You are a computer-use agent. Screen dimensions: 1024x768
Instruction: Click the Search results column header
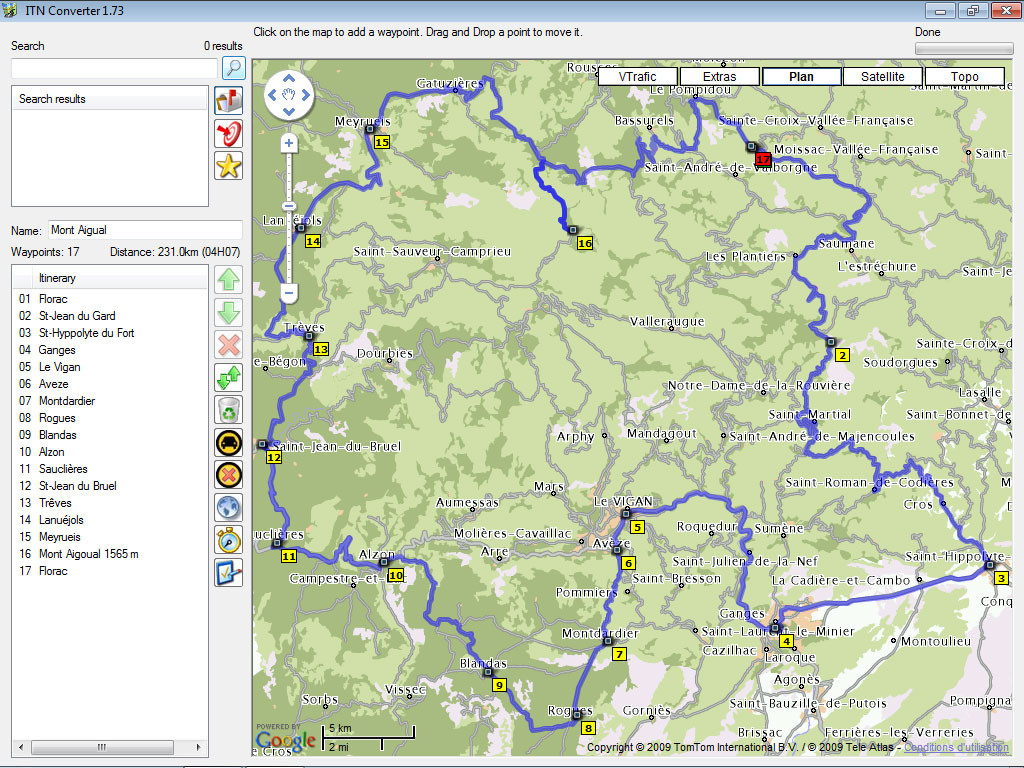click(x=110, y=99)
